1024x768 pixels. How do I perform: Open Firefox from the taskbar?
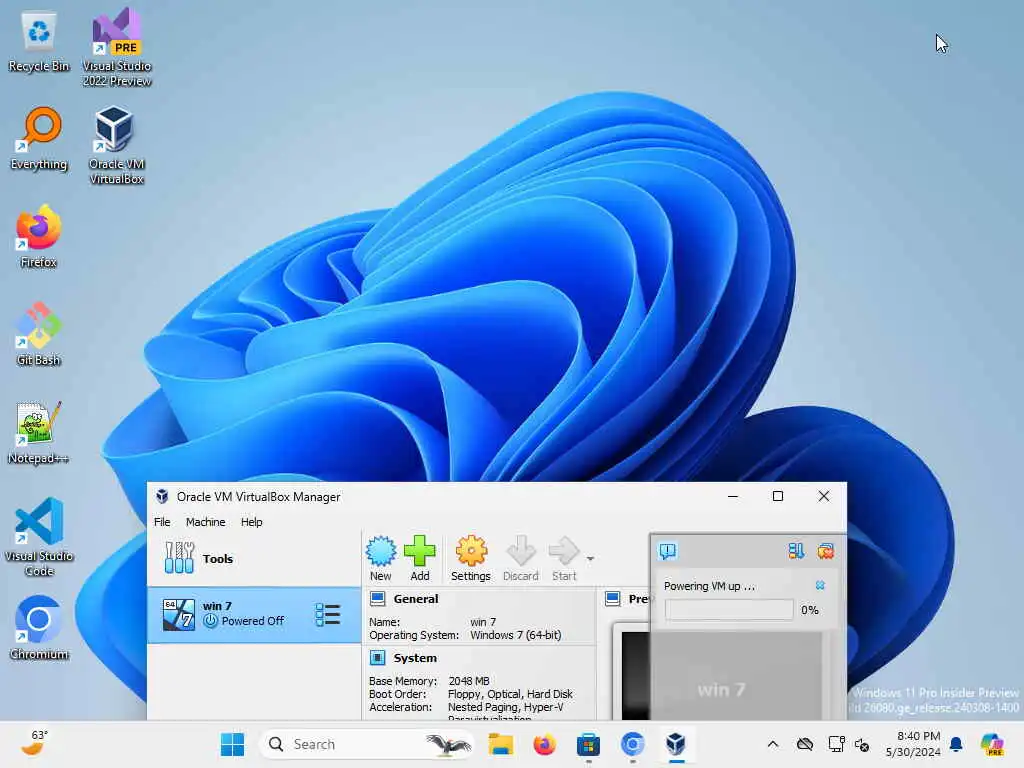pos(544,744)
